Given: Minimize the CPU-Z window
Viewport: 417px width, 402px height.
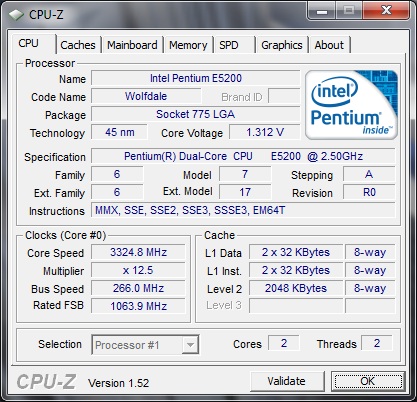Looking at the screenshot, I should (322, 11).
